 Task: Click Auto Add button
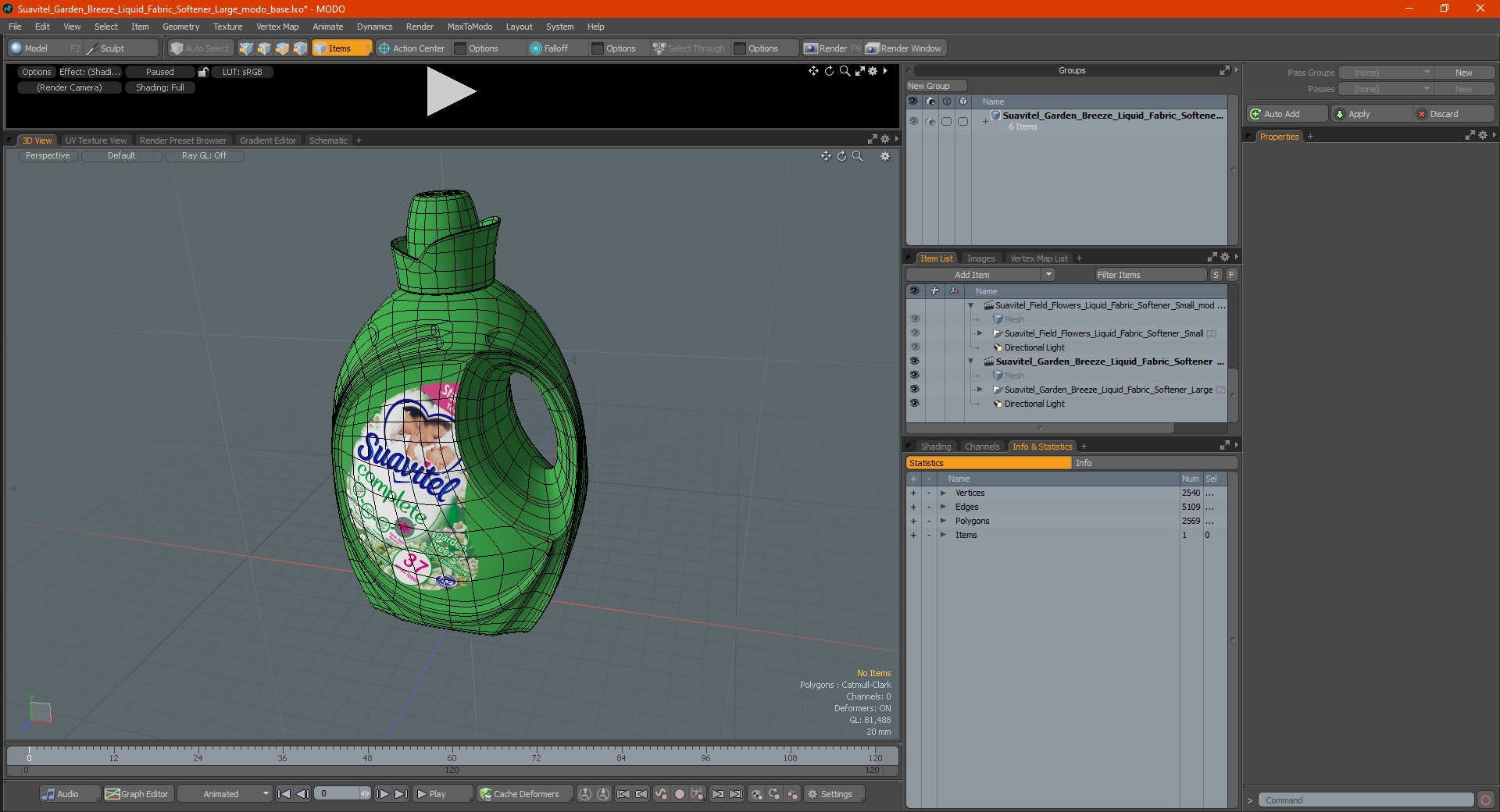(1287, 114)
